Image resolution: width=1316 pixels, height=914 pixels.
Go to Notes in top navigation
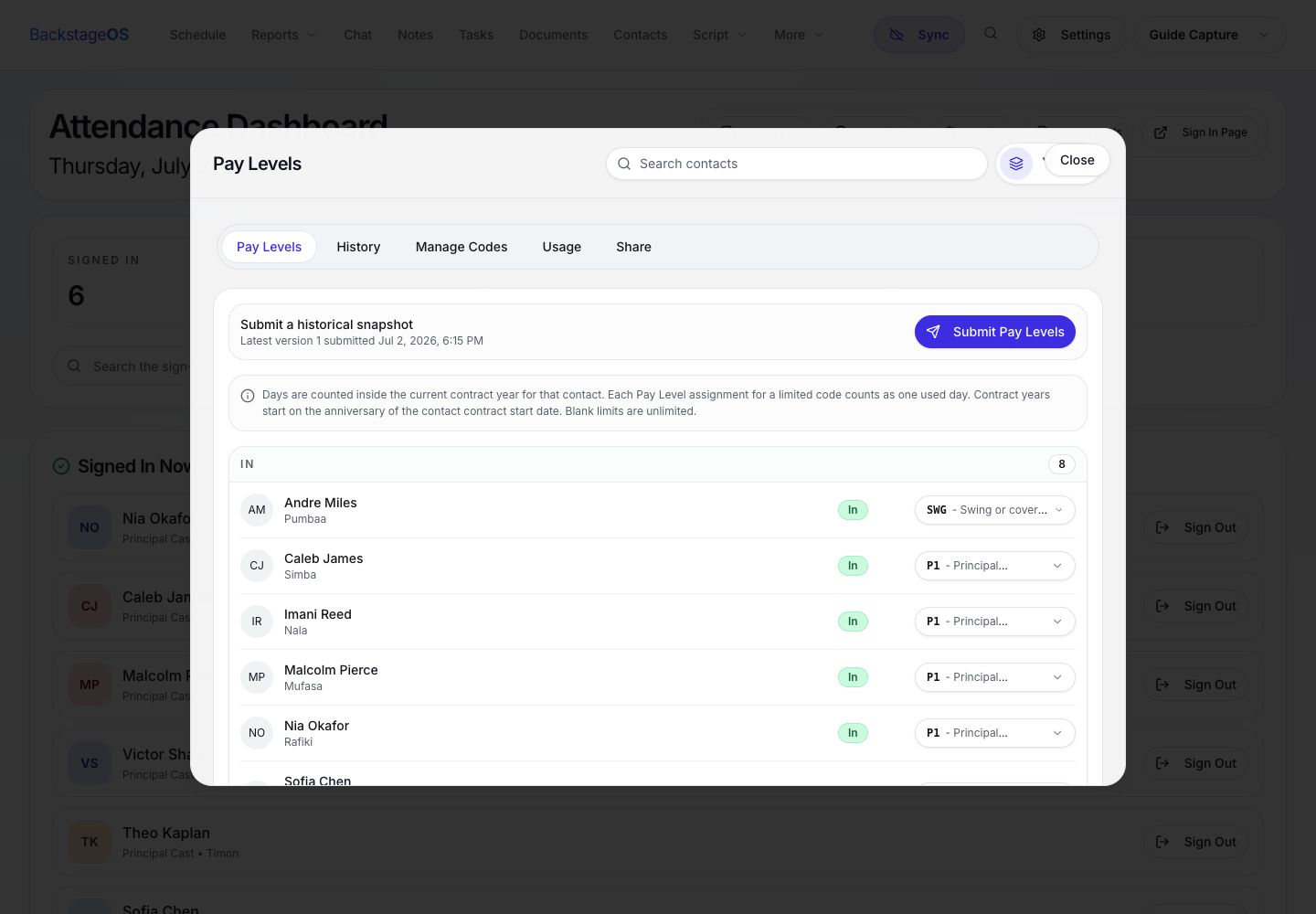click(x=416, y=35)
